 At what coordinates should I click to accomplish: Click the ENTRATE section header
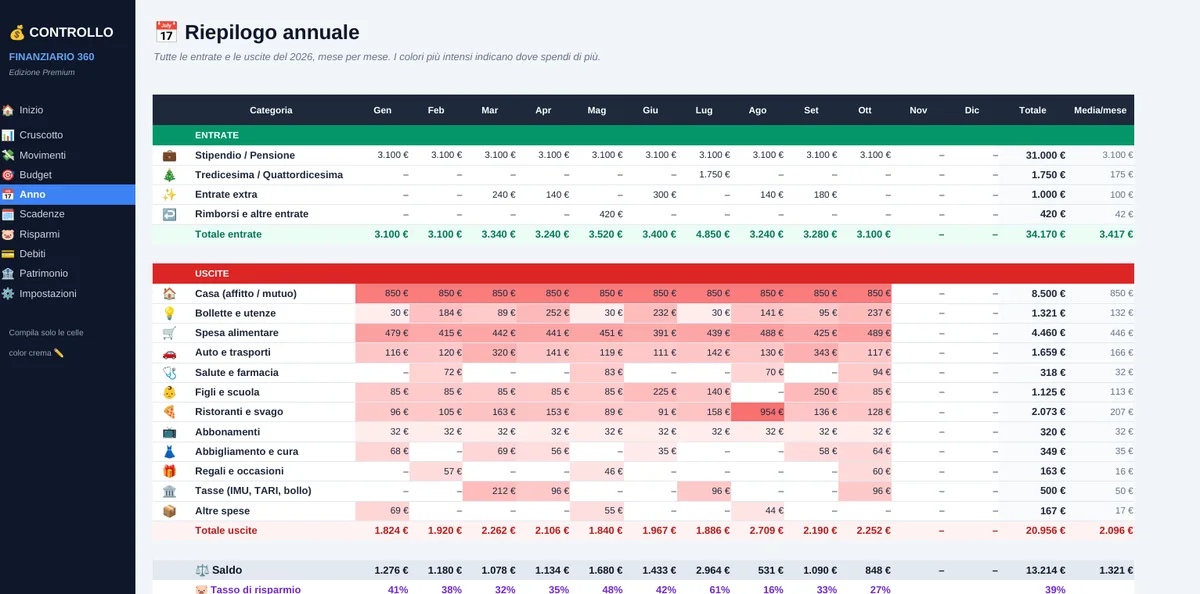(x=643, y=135)
